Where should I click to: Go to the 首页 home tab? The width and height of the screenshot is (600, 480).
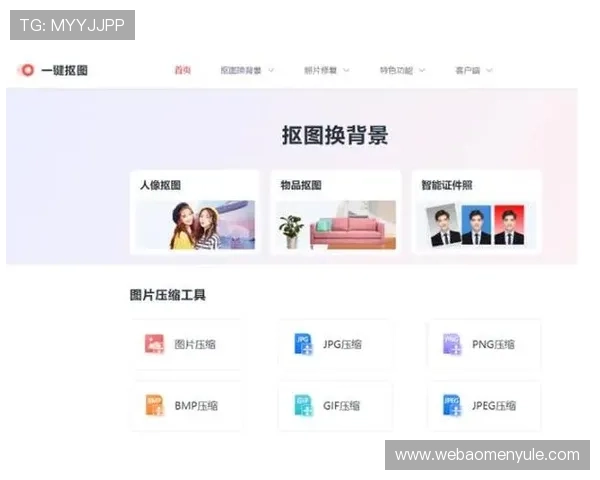tap(183, 70)
